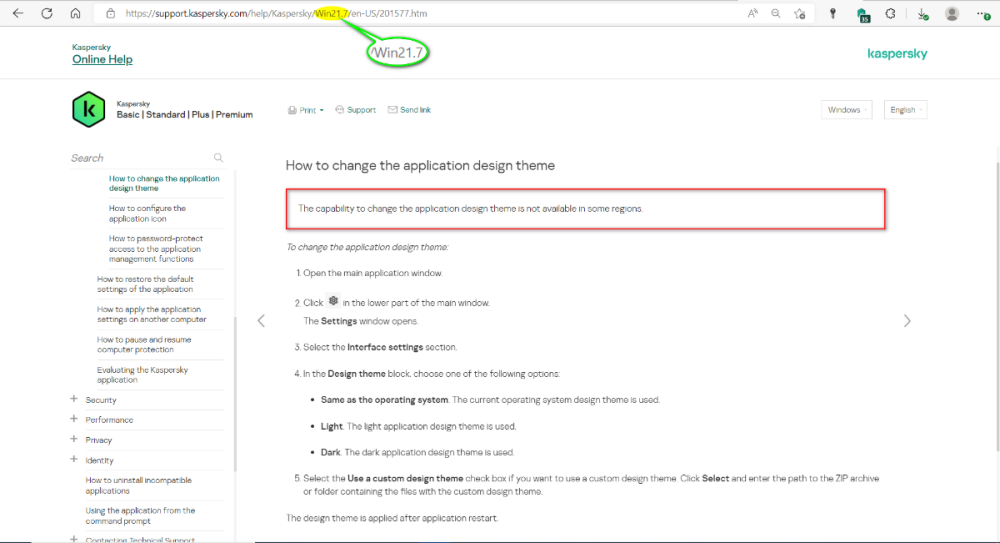Click the 'Basic | Standard | Plus | Premium' product title
Viewport: 1000px width, 543px height.
184,115
